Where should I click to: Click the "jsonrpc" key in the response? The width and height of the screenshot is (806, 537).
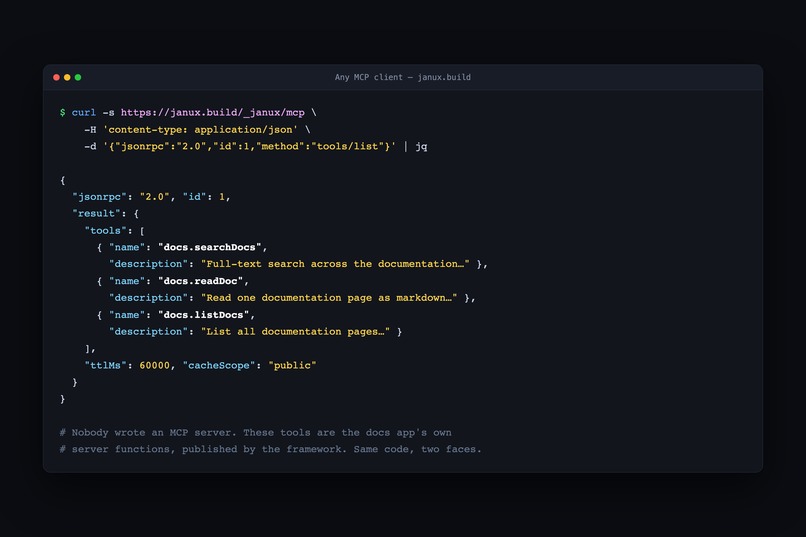[99, 197]
